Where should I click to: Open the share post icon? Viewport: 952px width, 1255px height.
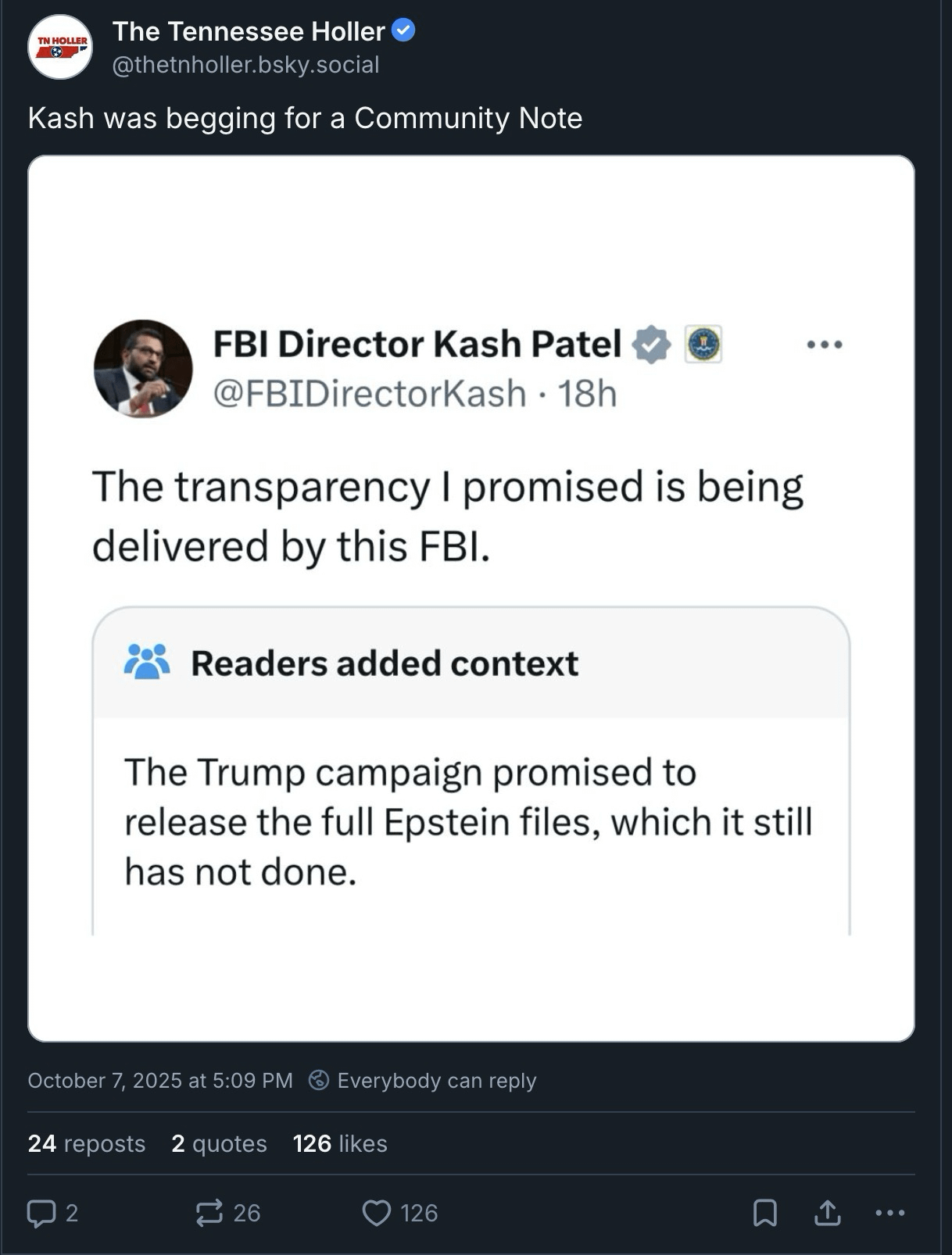[828, 1213]
